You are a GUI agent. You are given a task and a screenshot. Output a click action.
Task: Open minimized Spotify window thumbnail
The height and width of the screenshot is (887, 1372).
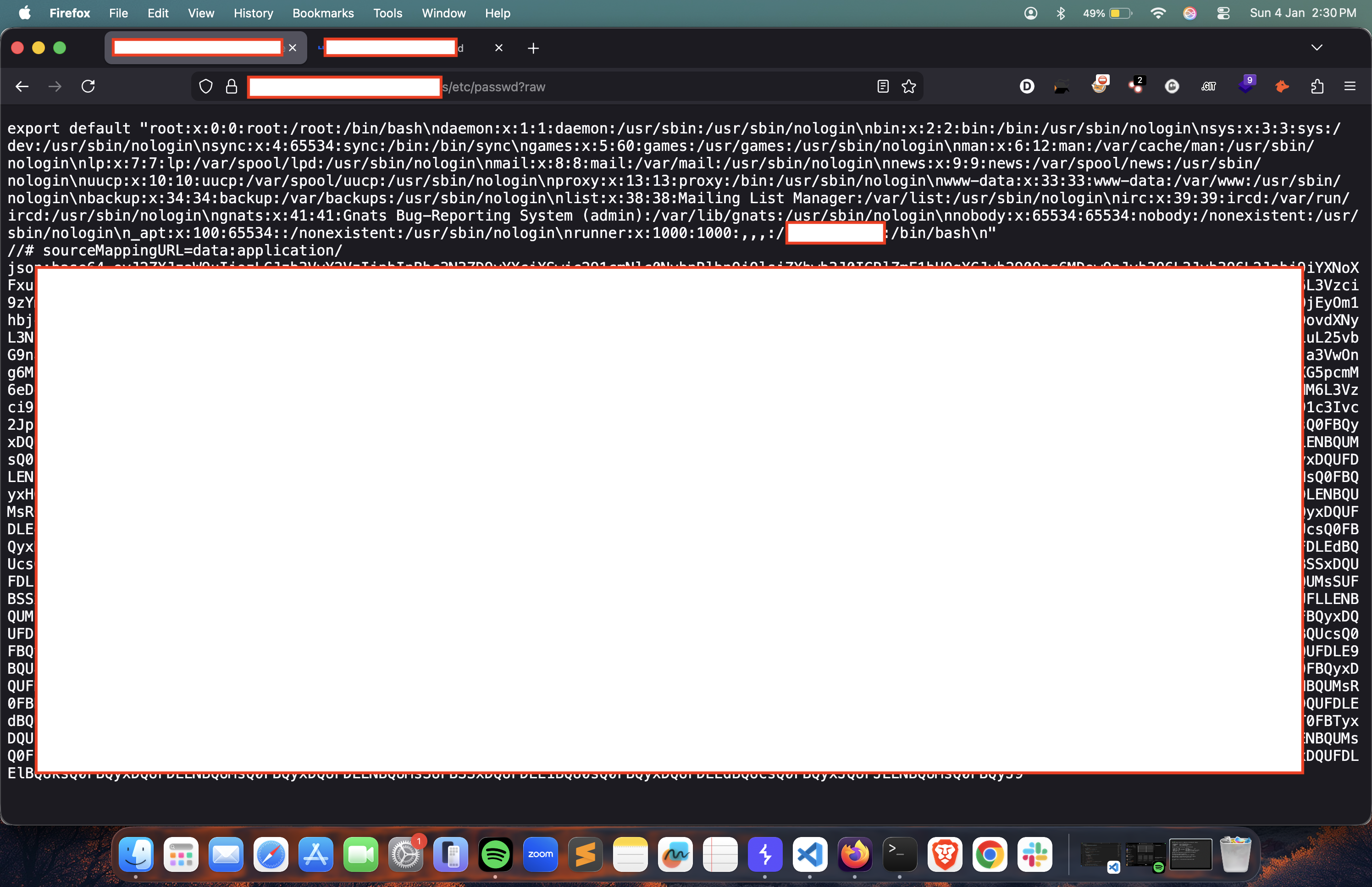pos(1145,856)
